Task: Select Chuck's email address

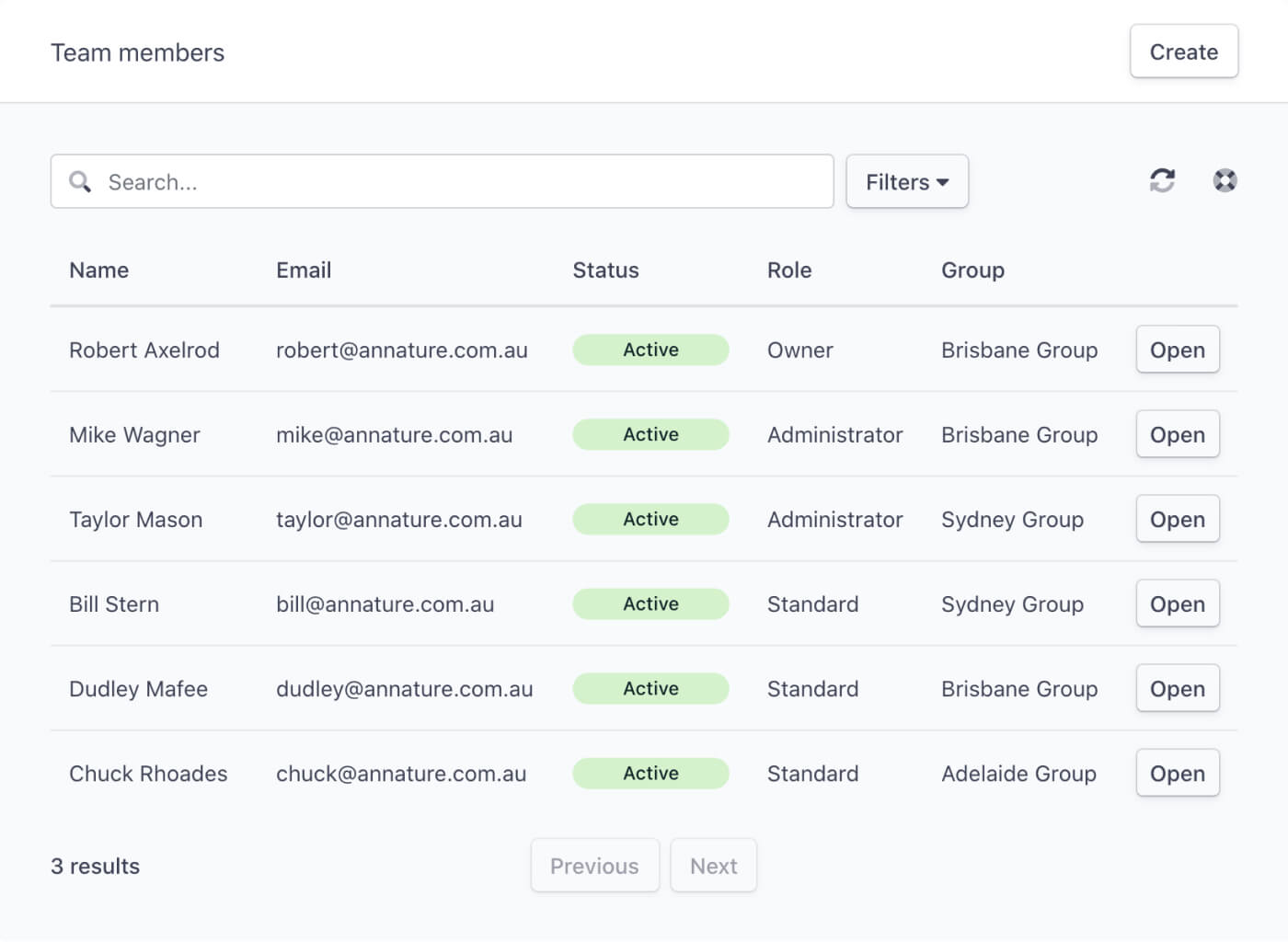Action: click(x=402, y=774)
